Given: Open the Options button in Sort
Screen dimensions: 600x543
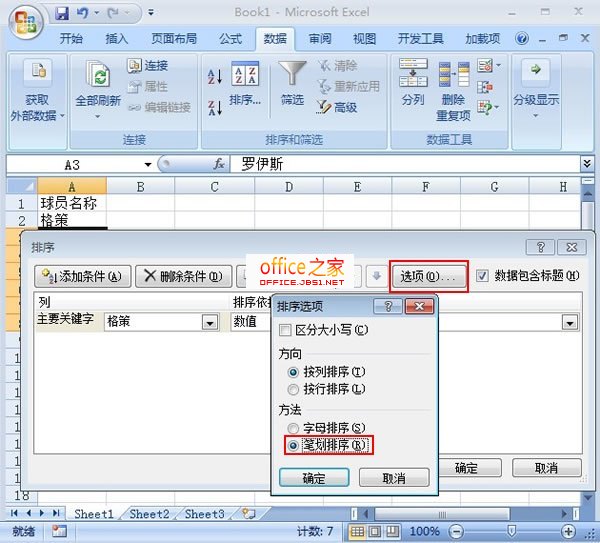Looking at the screenshot, I should point(428,276).
